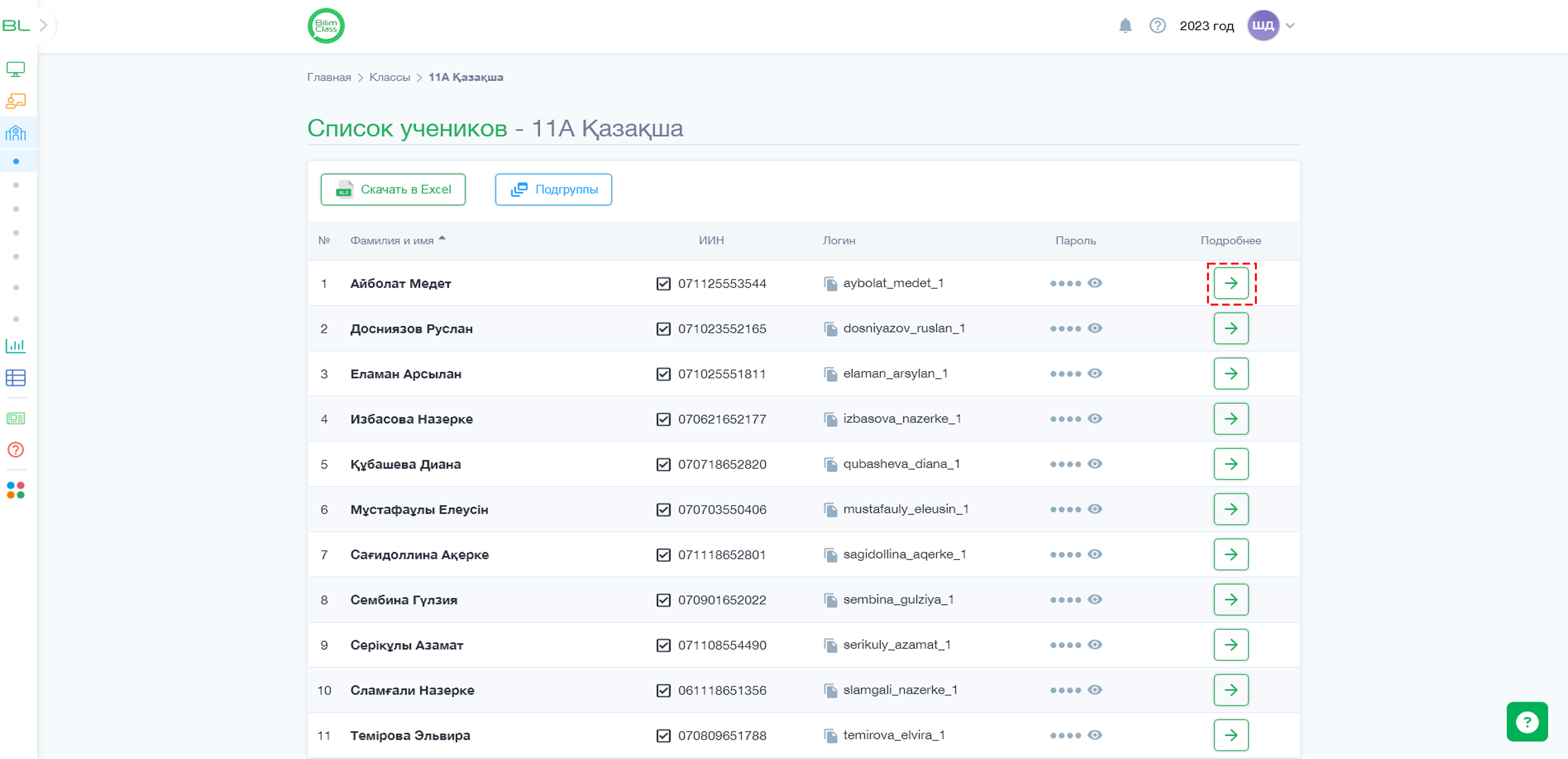1568x759 pixels.
Task: Copy login qubasheva_diana_1
Action: [830, 464]
